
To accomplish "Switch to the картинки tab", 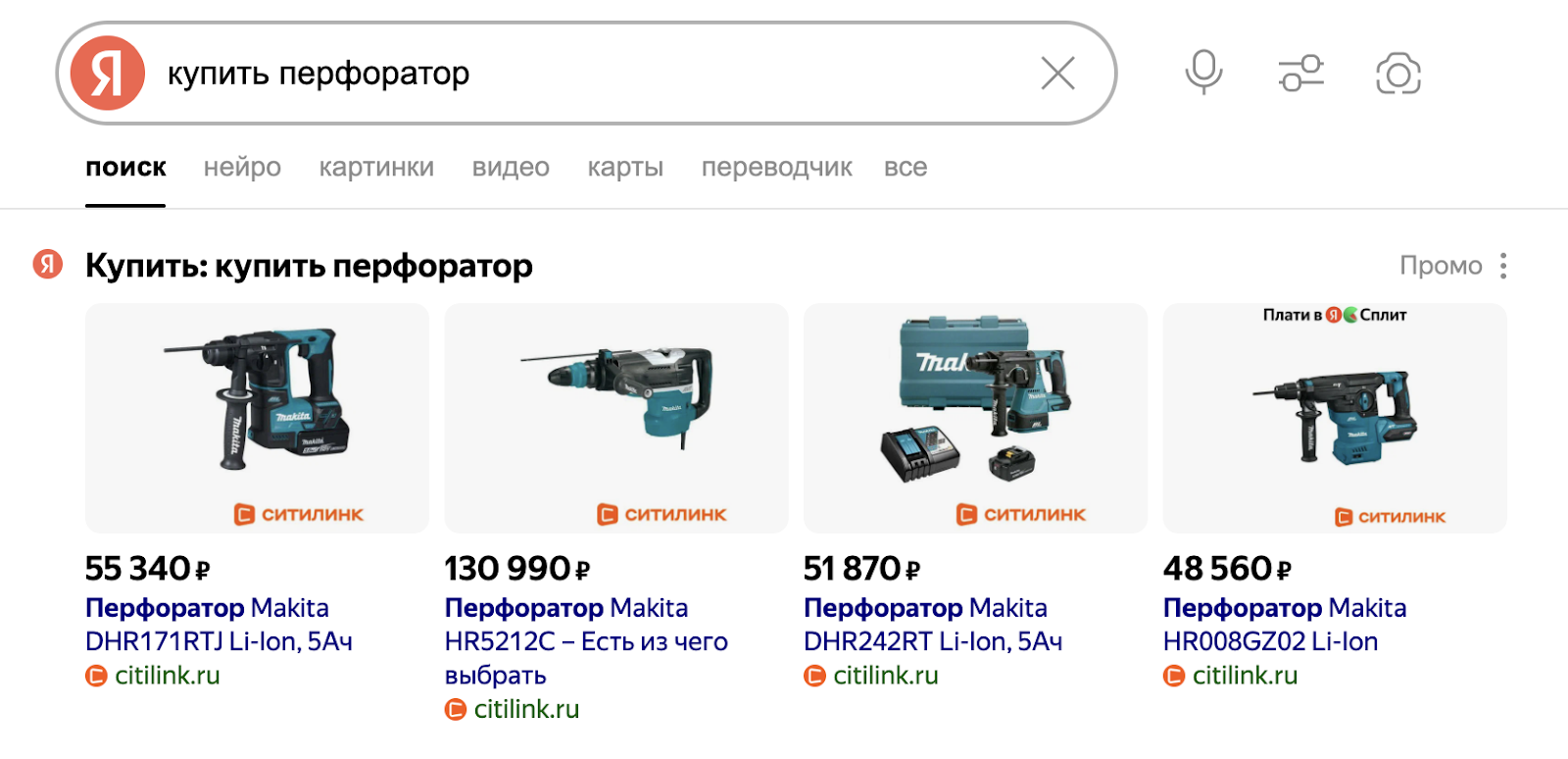I will (x=376, y=168).
